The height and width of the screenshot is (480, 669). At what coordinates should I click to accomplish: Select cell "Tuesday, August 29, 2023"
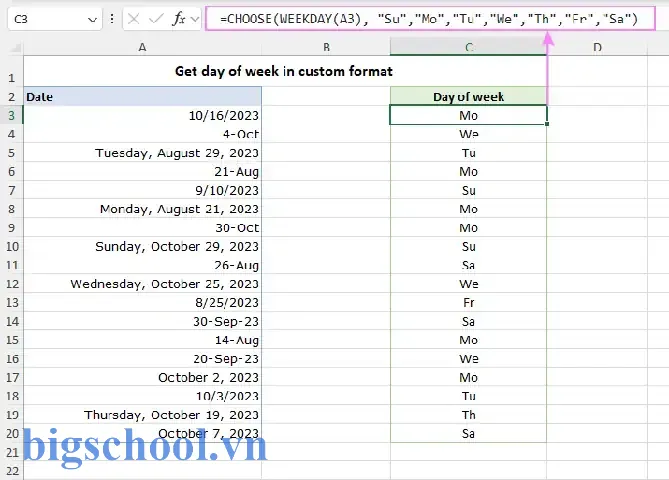[143, 153]
